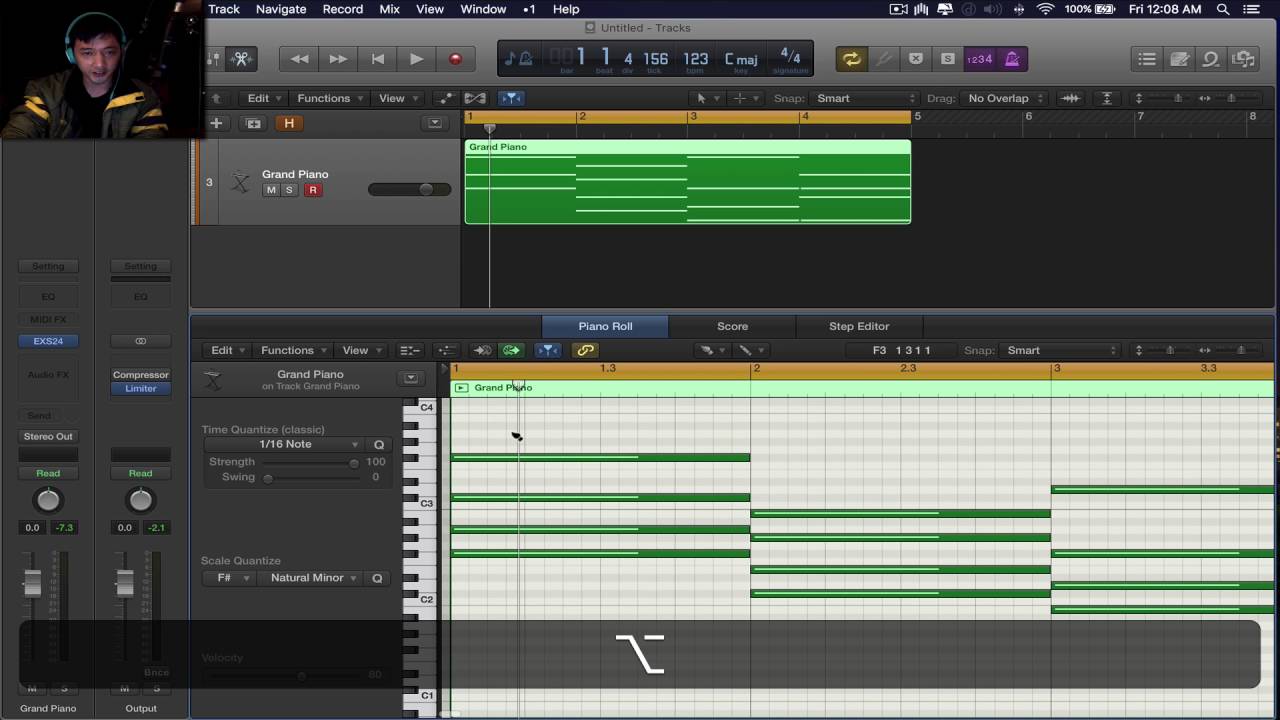Solo the Grand Piano track
The height and width of the screenshot is (720, 1280).
click(x=290, y=190)
